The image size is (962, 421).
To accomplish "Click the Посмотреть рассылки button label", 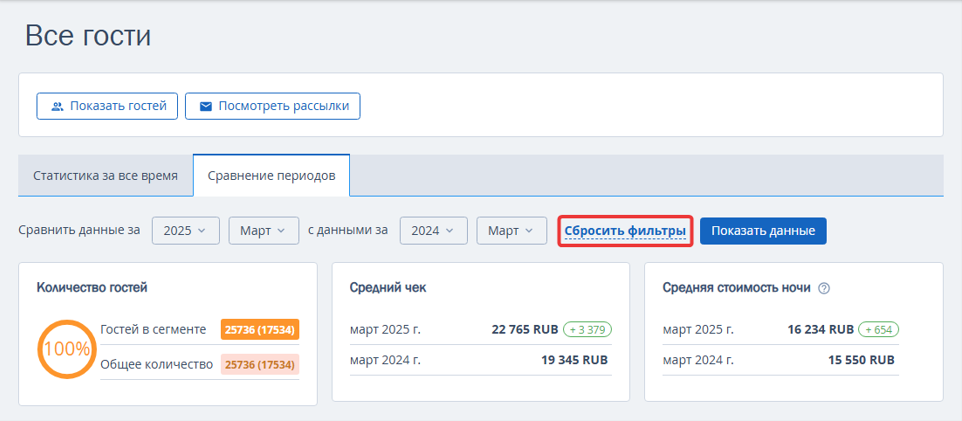I will click(284, 106).
